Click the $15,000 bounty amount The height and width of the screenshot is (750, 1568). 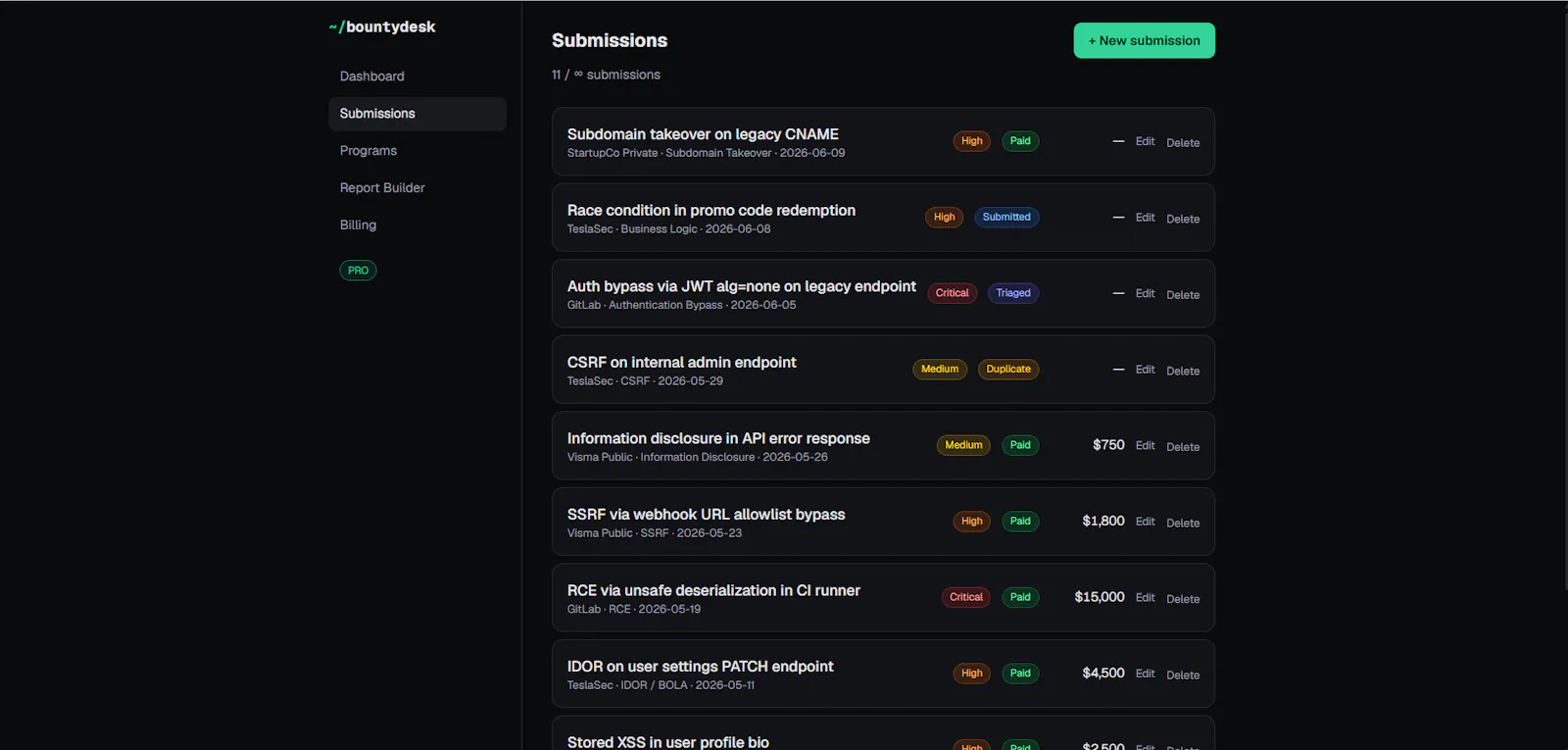[1100, 597]
